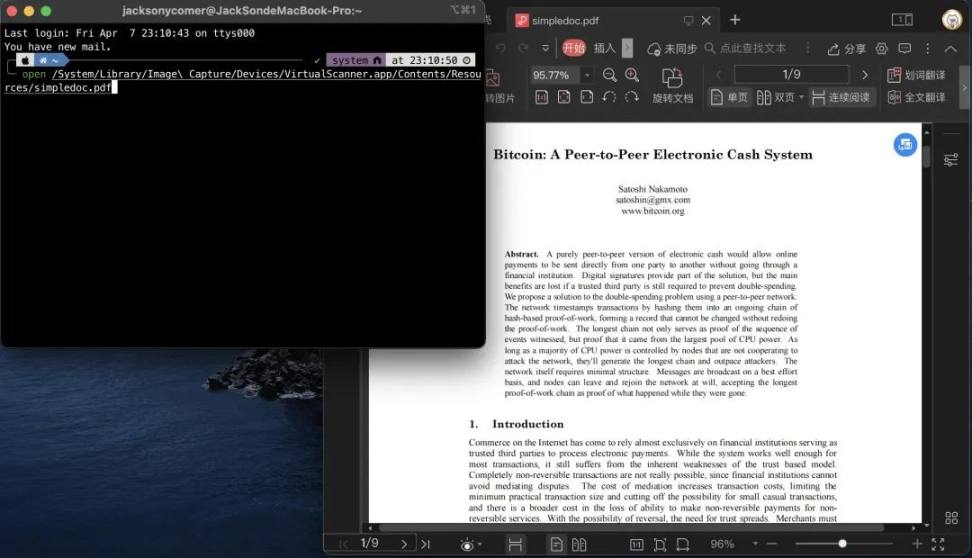Click the grid apps icon in right sidebar

point(952,518)
